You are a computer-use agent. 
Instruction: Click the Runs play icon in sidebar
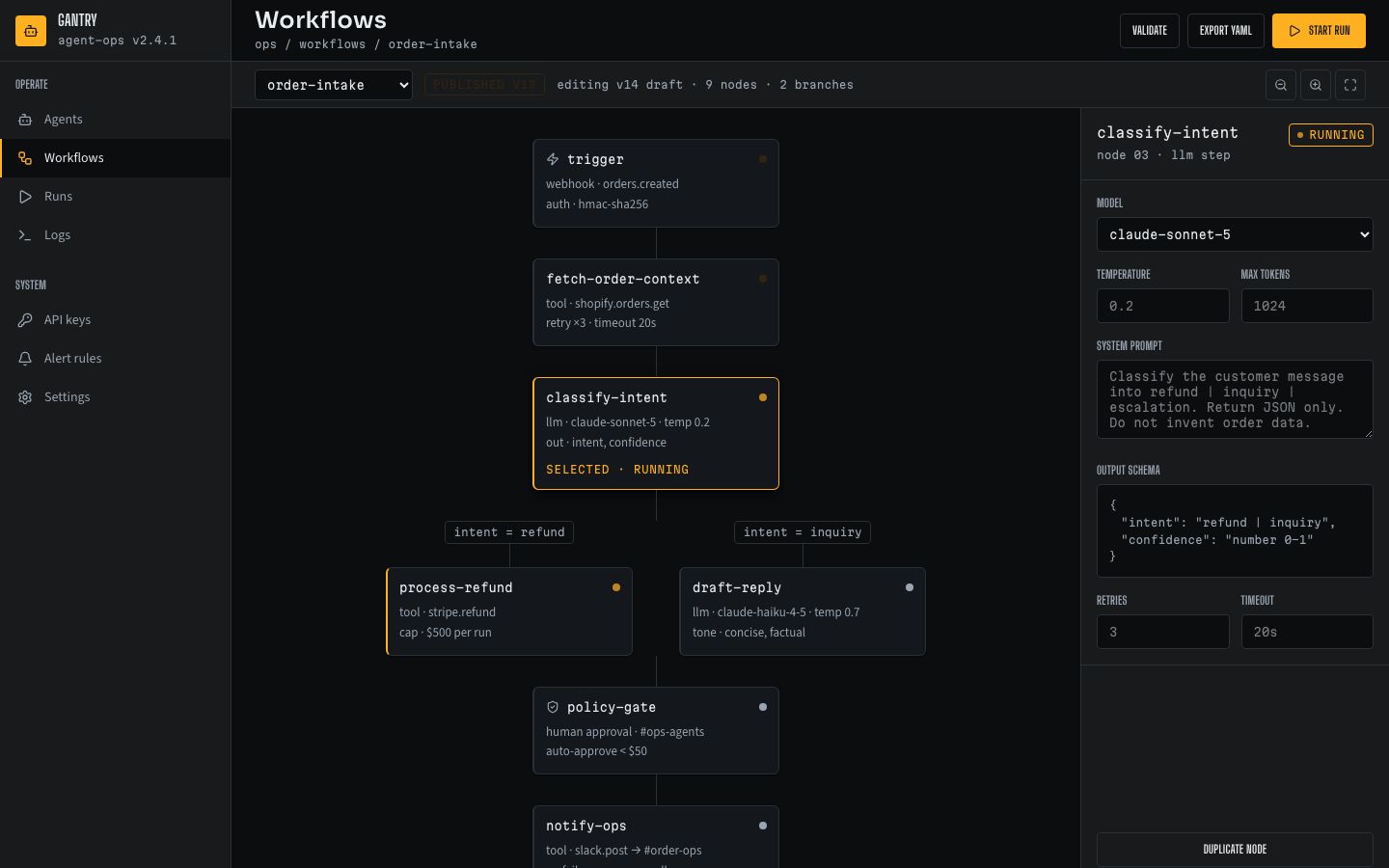coord(25,197)
